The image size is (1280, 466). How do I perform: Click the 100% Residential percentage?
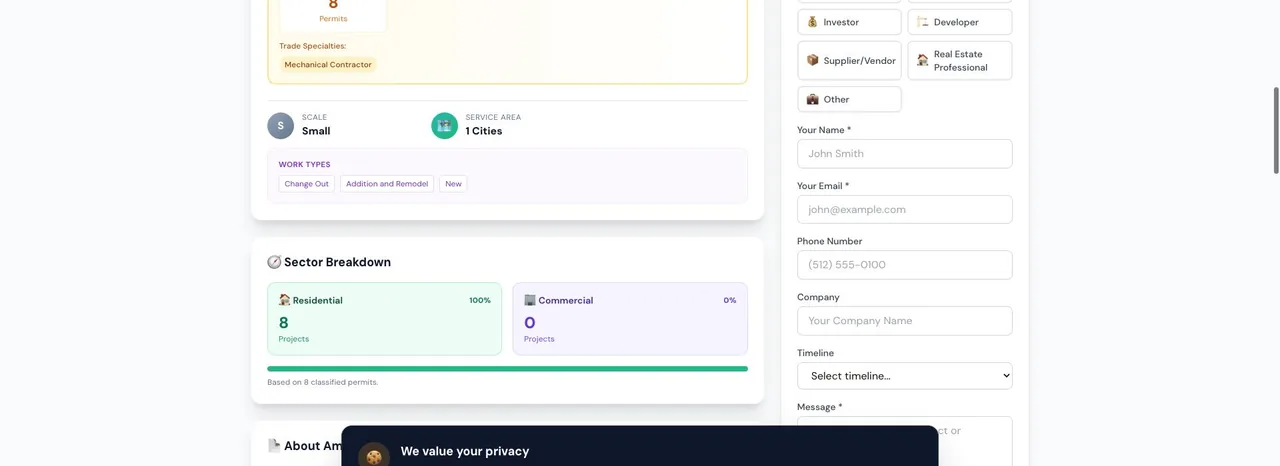tap(480, 300)
